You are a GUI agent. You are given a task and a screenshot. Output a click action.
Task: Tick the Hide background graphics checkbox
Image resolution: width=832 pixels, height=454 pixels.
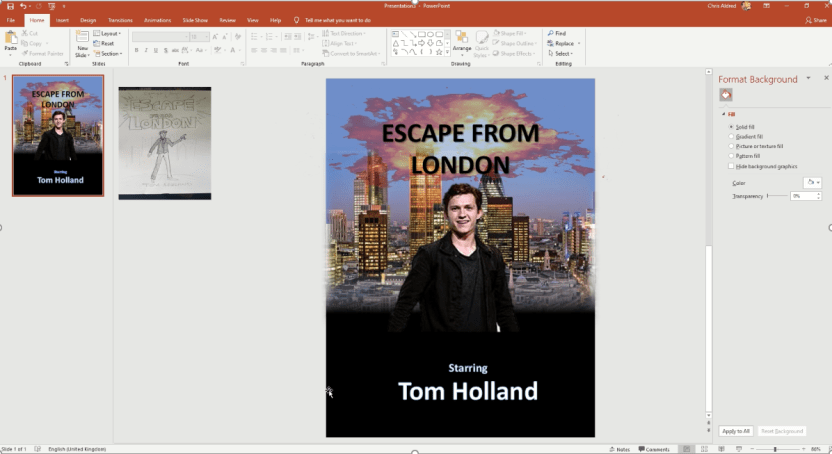(732, 165)
